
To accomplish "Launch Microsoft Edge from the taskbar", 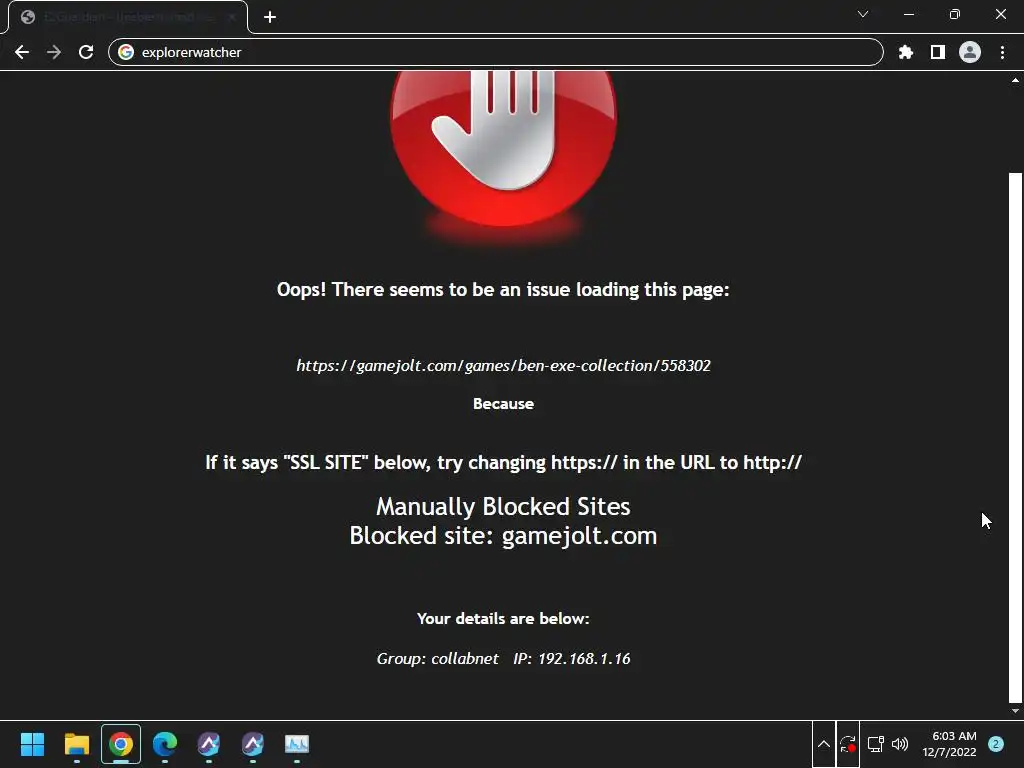I will point(165,744).
